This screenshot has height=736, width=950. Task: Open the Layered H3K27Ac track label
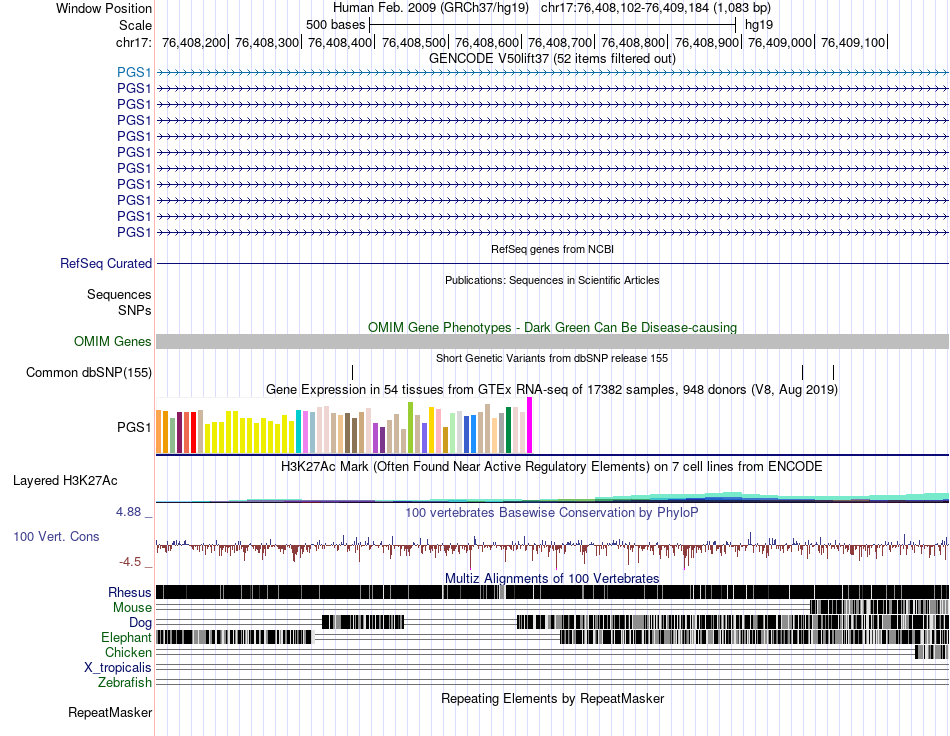pos(65,480)
